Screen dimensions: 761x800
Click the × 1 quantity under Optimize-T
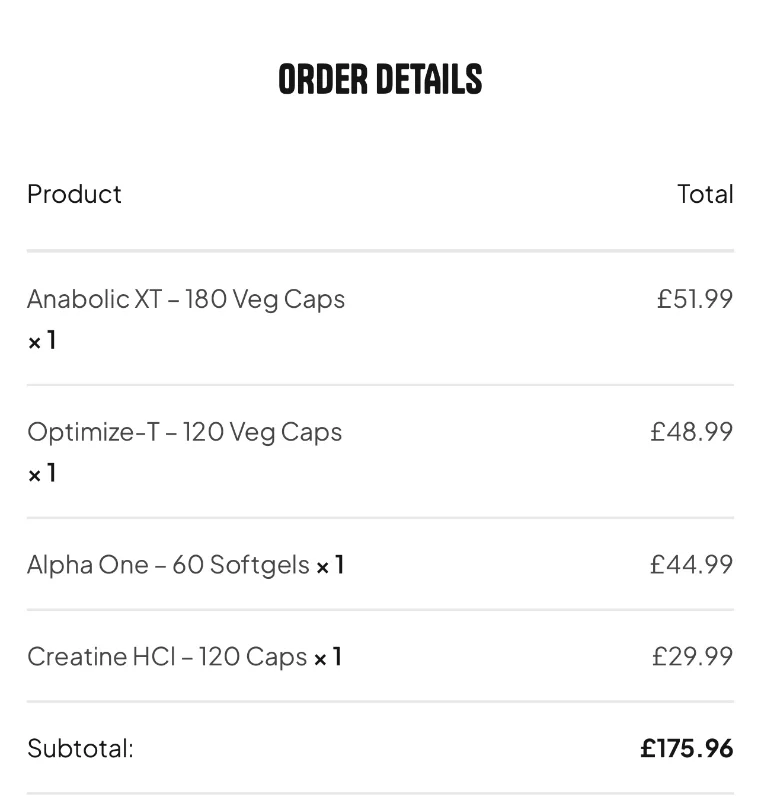(x=42, y=473)
